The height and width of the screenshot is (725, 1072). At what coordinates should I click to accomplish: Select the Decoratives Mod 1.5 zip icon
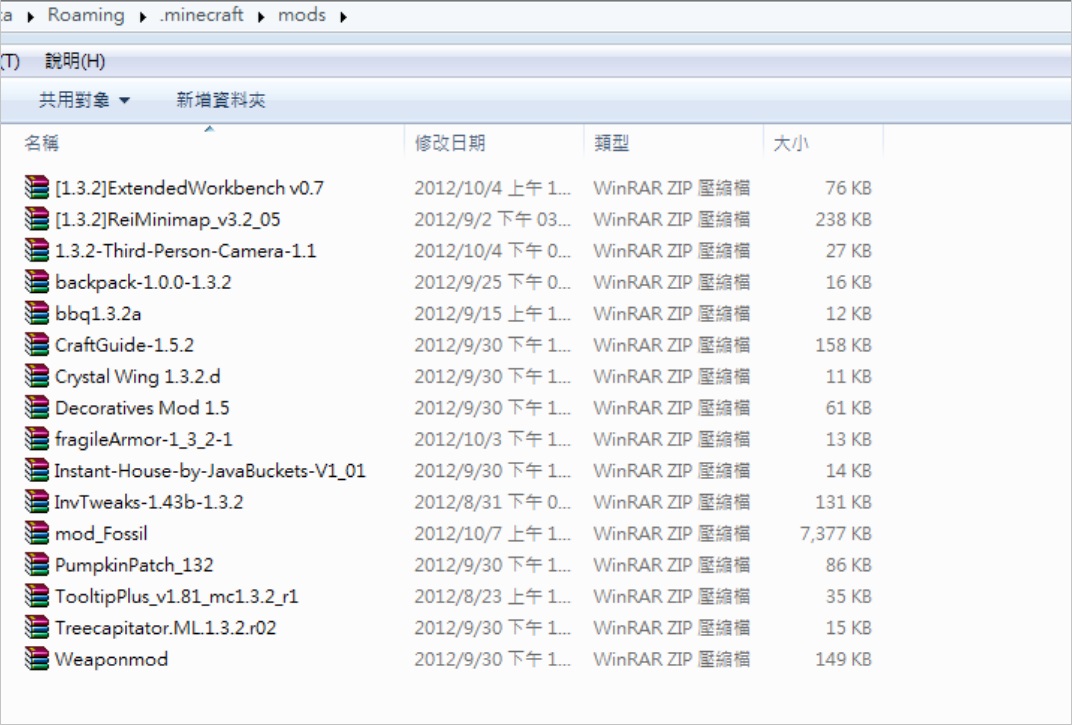point(37,408)
